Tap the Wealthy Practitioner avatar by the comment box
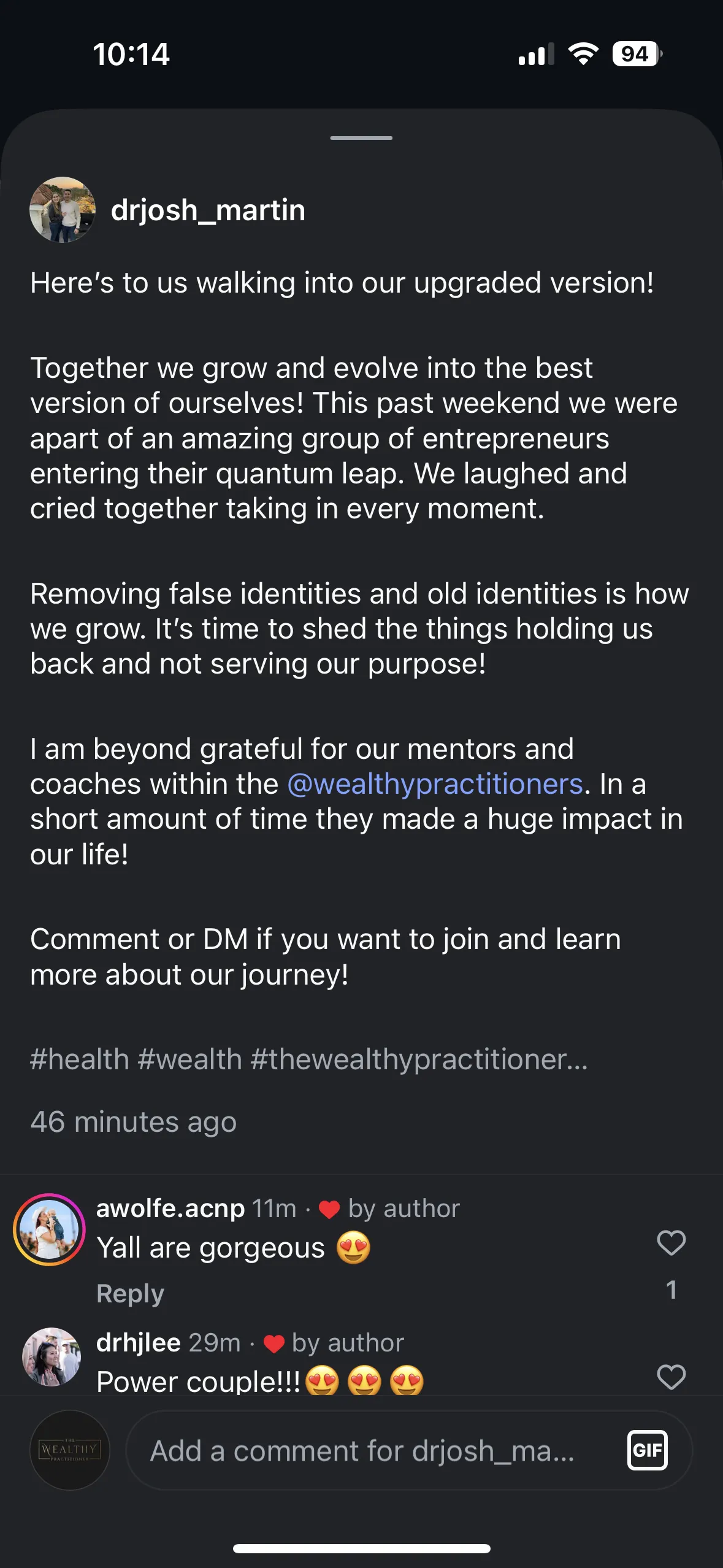This screenshot has height=1568, width=723. [x=70, y=1450]
